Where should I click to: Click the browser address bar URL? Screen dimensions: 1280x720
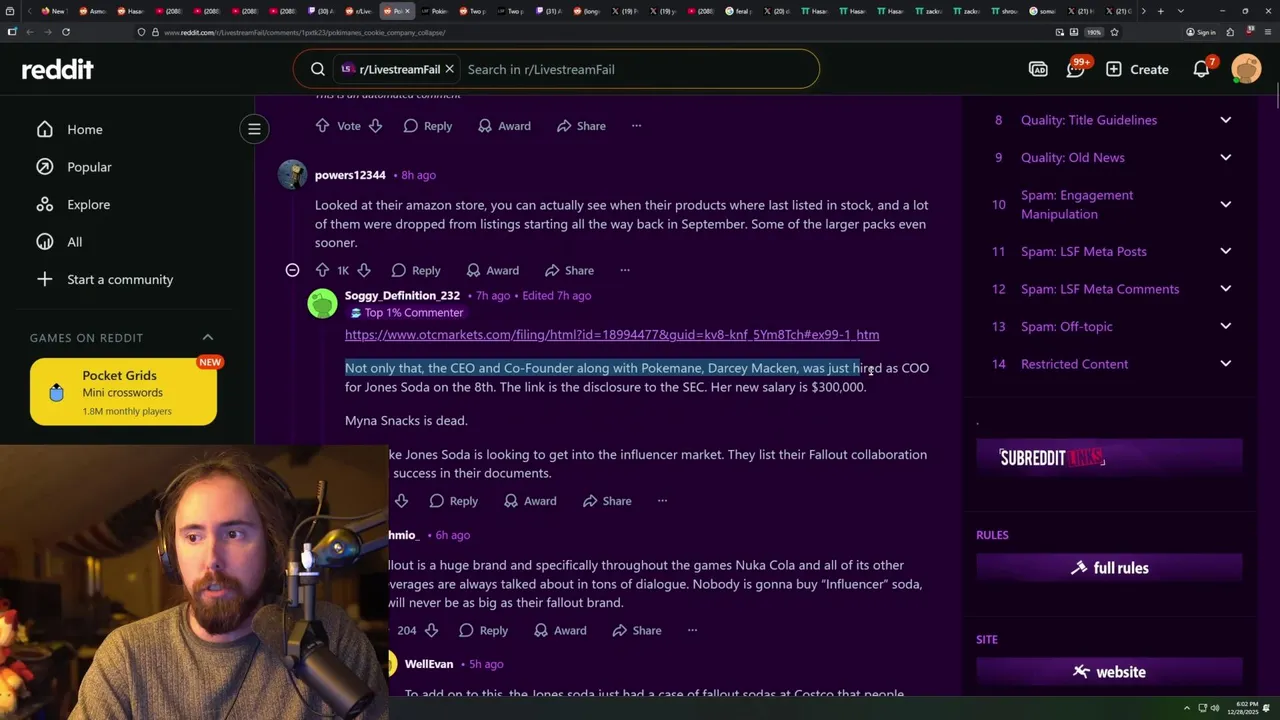click(x=305, y=32)
